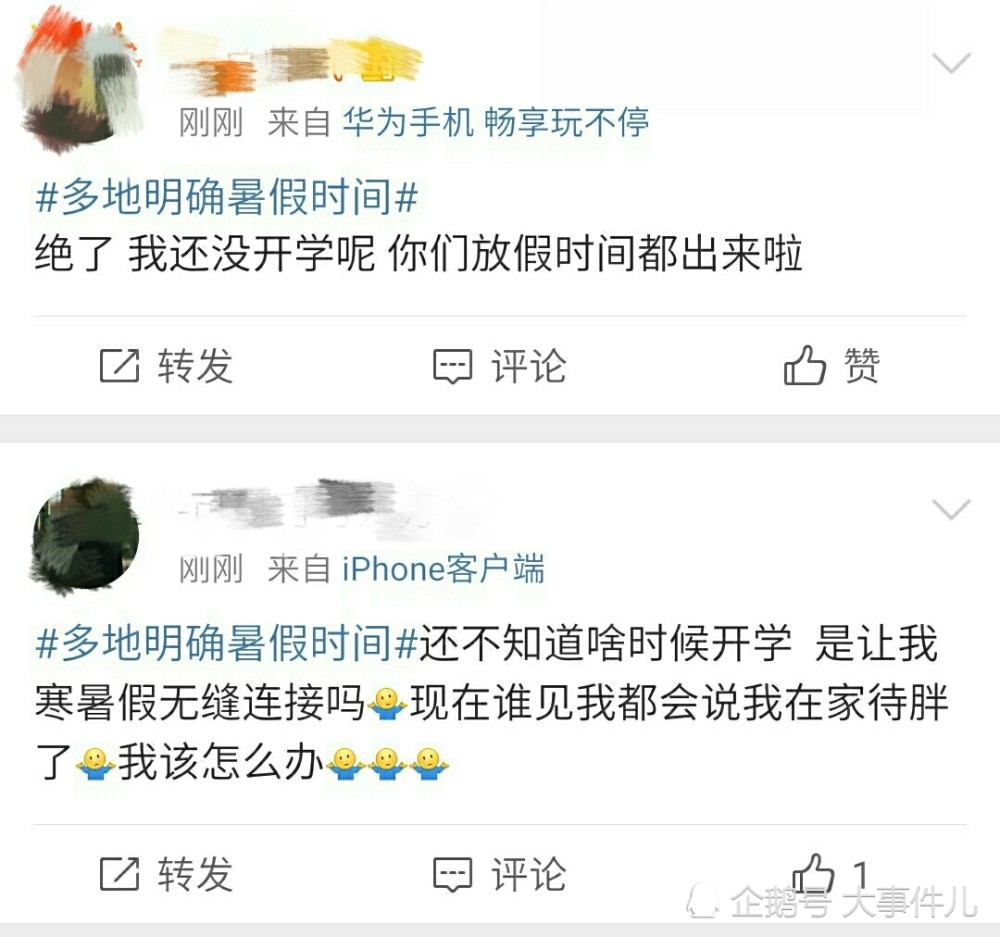Open hashtag #多地明确暑假时间# in first post
1000x937 pixels.
[x=227, y=196]
